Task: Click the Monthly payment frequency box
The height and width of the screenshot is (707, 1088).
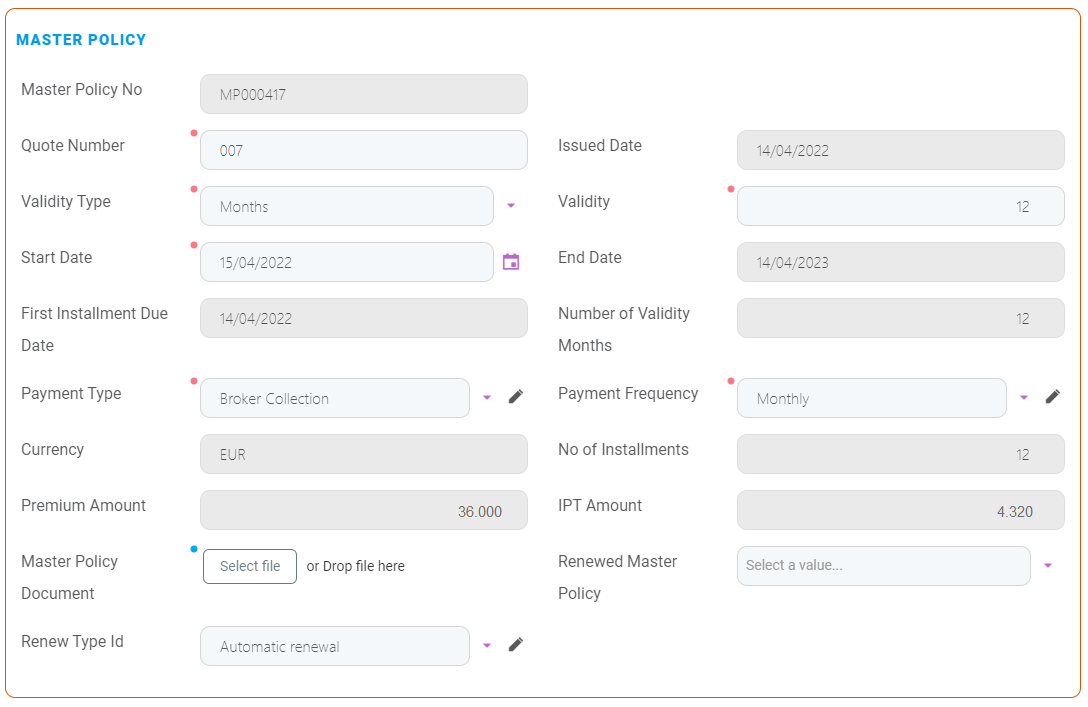Action: [x=871, y=398]
